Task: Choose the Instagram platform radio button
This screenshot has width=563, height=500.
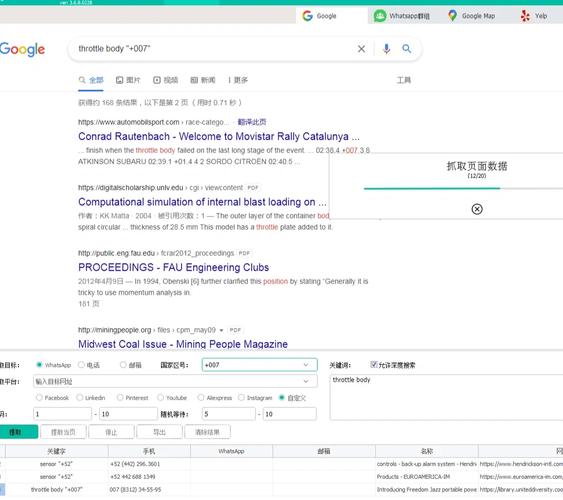Action: point(241,398)
